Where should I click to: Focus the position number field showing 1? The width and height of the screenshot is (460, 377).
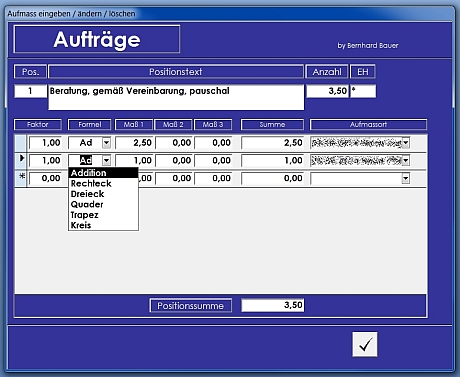[x=30, y=91]
